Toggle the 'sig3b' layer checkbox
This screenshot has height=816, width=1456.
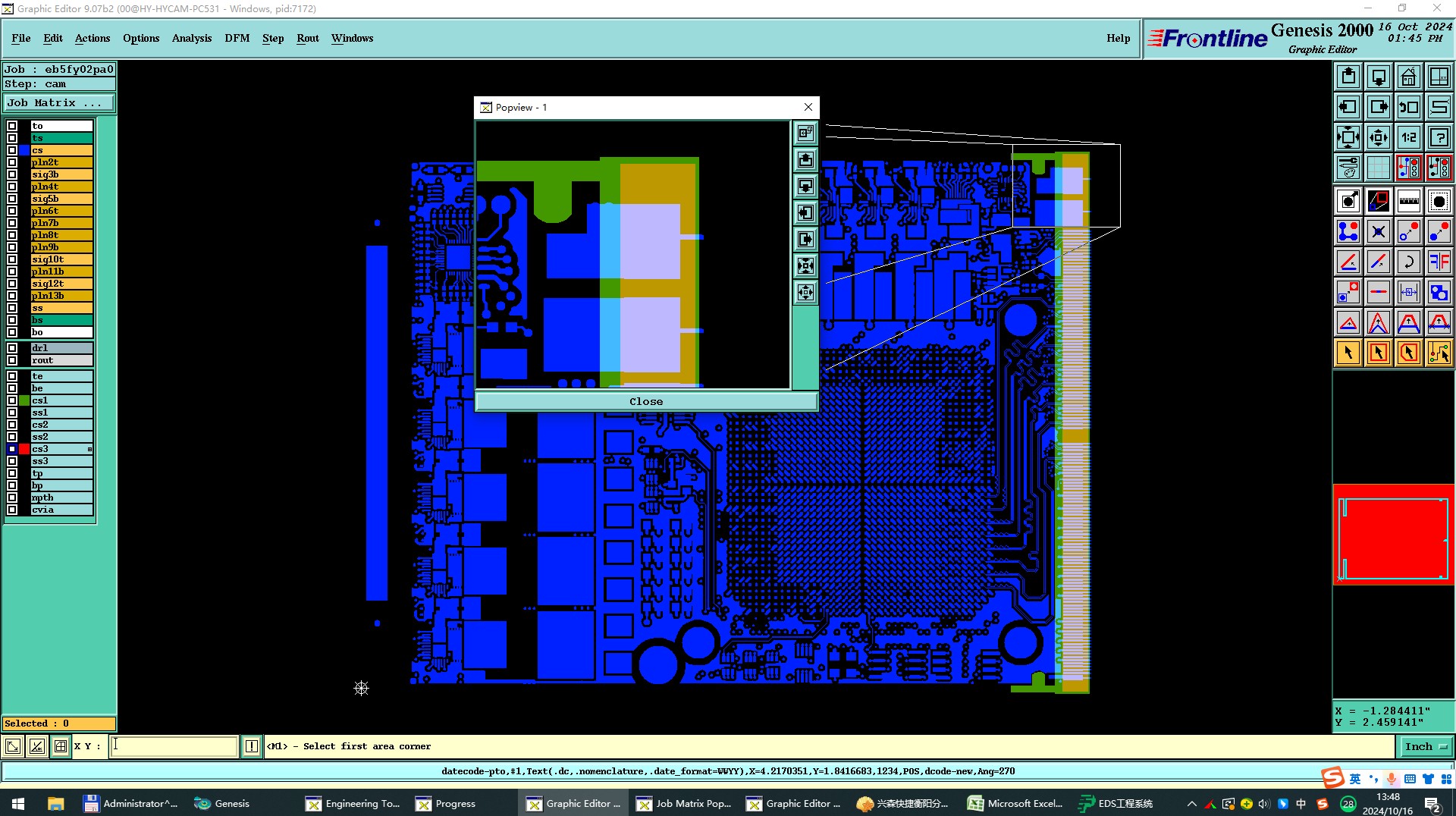click(x=12, y=174)
